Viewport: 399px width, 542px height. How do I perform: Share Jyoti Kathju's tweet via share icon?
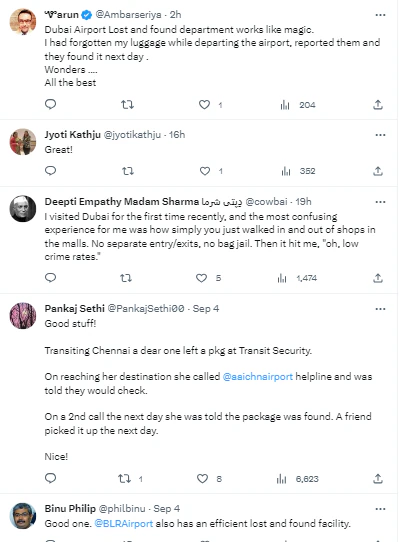point(378,171)
